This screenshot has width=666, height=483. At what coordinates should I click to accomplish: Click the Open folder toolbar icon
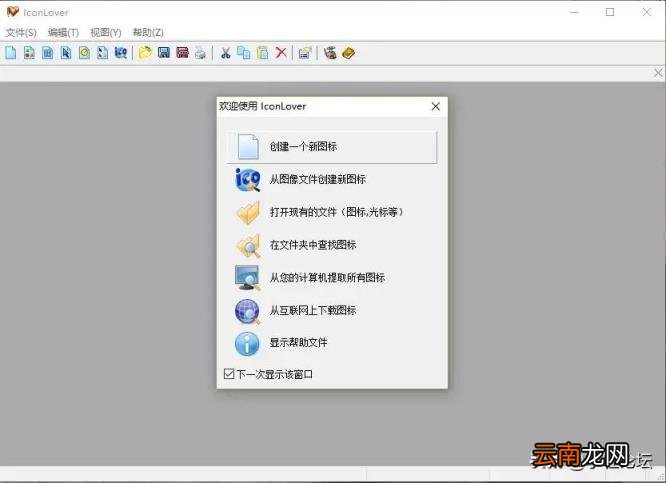click(145, 53)
